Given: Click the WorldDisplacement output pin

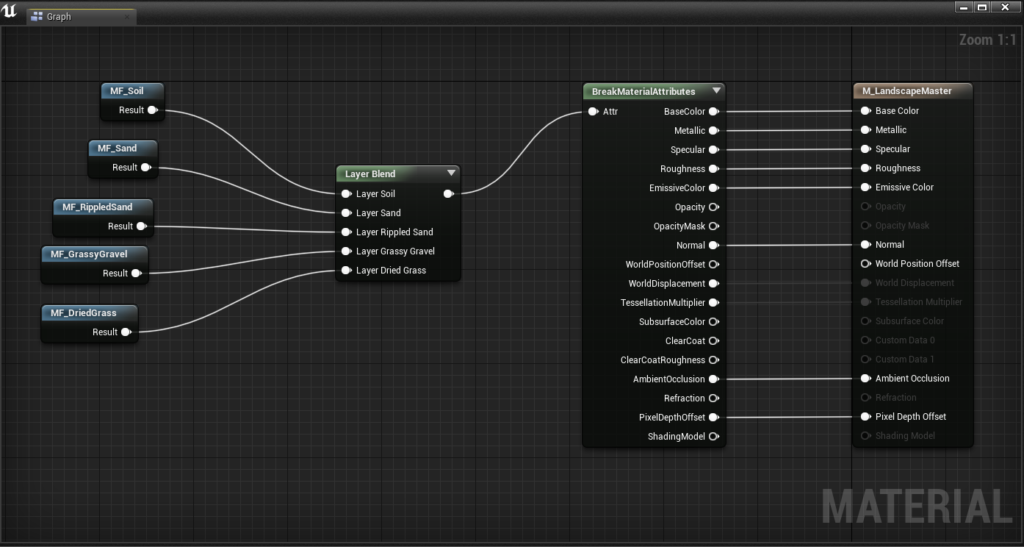Looking at the screenshot, I should pos(714,283).
